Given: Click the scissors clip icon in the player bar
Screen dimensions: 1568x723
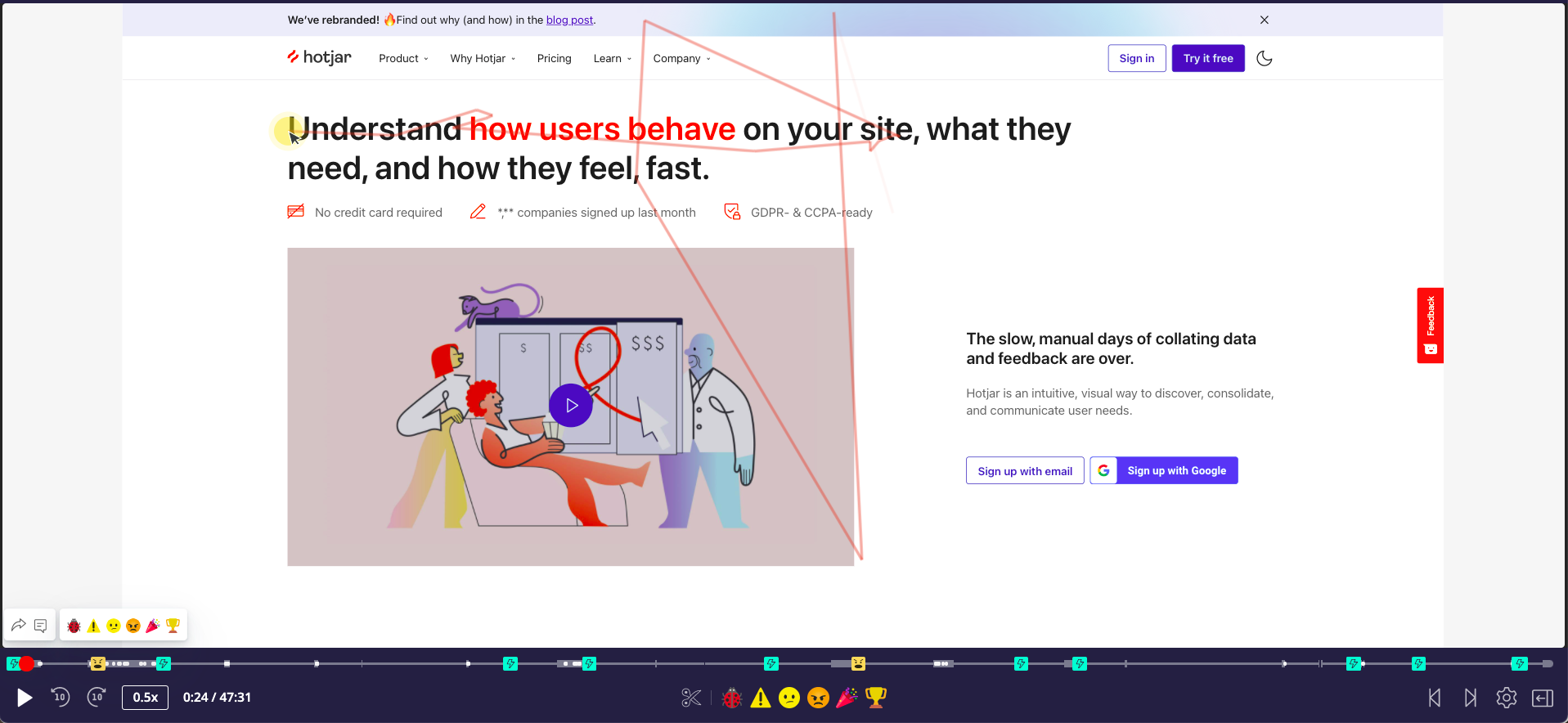Looking at the screenshot, I should [x=691, y=698].
